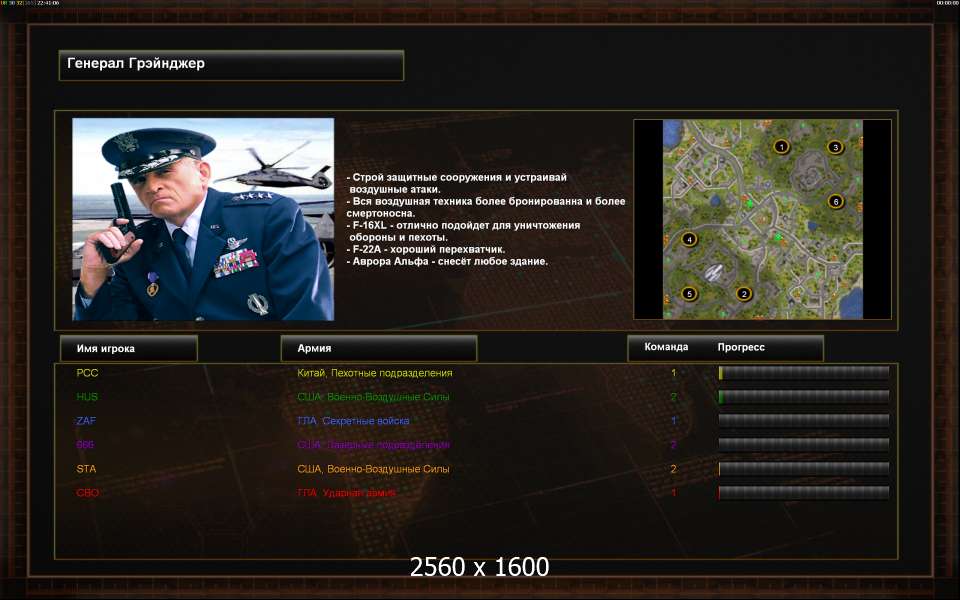Click team number for player 666
The image size is (960, 600).
673,444
